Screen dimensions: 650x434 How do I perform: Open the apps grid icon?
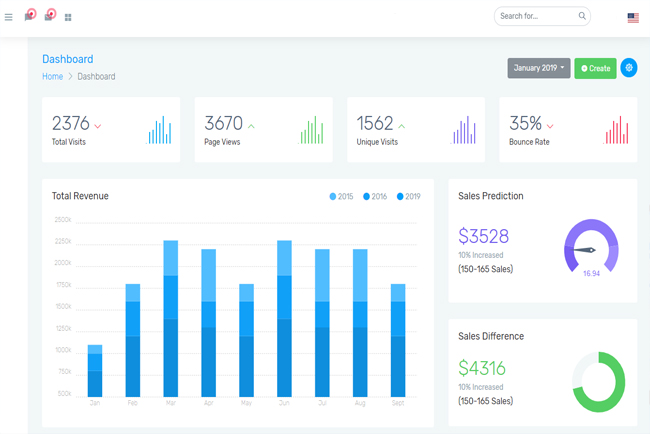pyautogui.click(x=68, y=17)
